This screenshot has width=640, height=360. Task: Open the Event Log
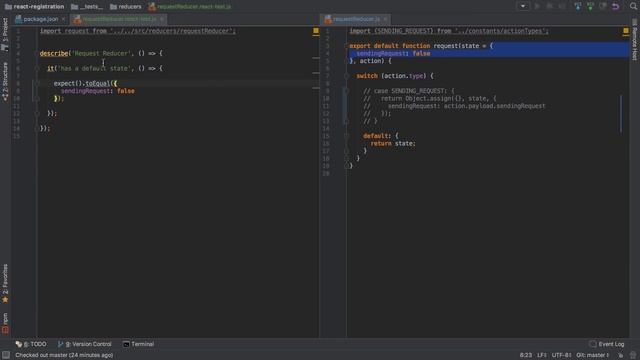[607, 344]
